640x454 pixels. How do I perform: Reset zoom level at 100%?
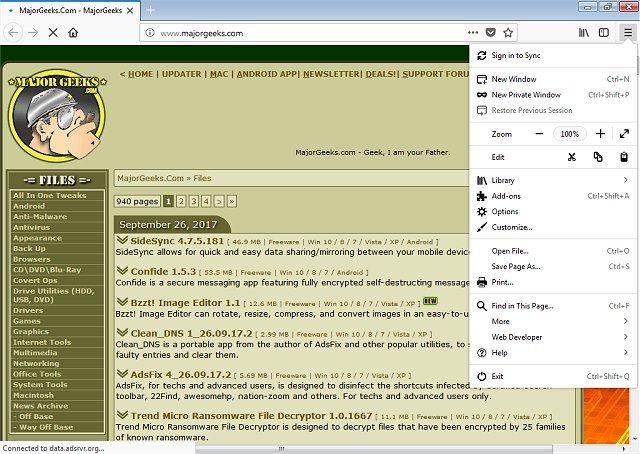(569, 134)
